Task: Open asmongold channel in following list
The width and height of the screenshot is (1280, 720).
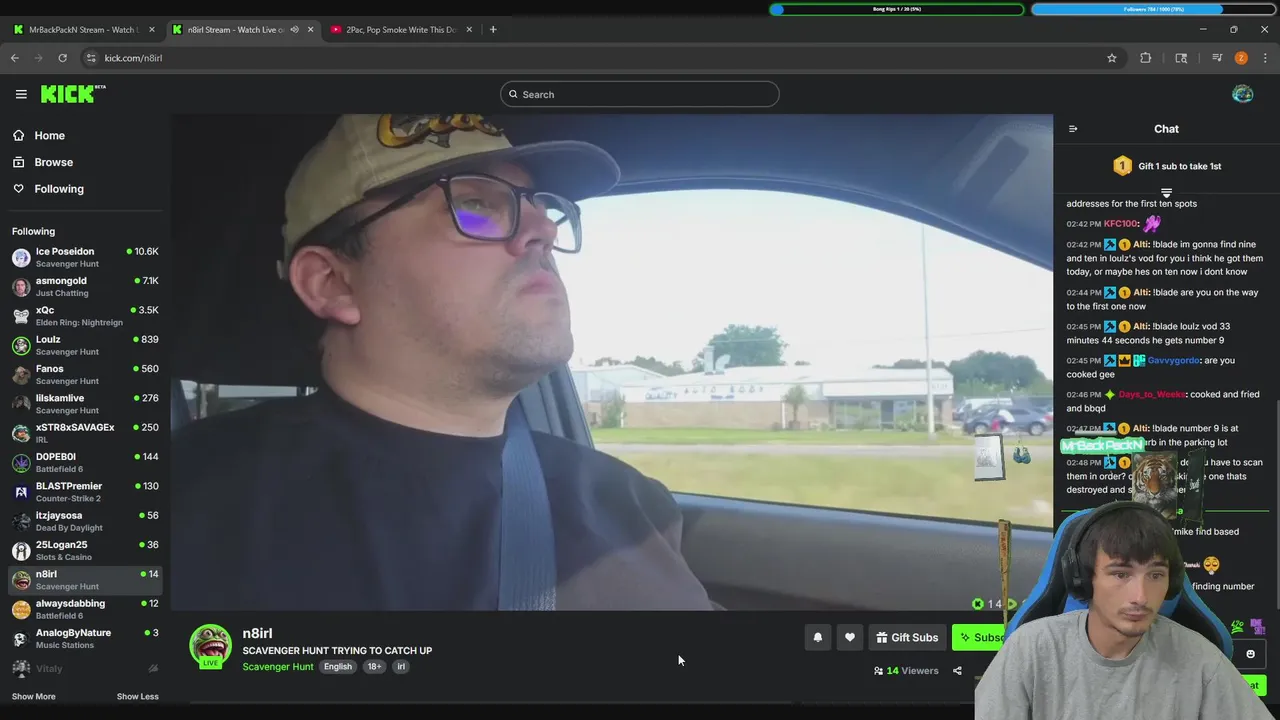Action: click(x=85, y=287)
